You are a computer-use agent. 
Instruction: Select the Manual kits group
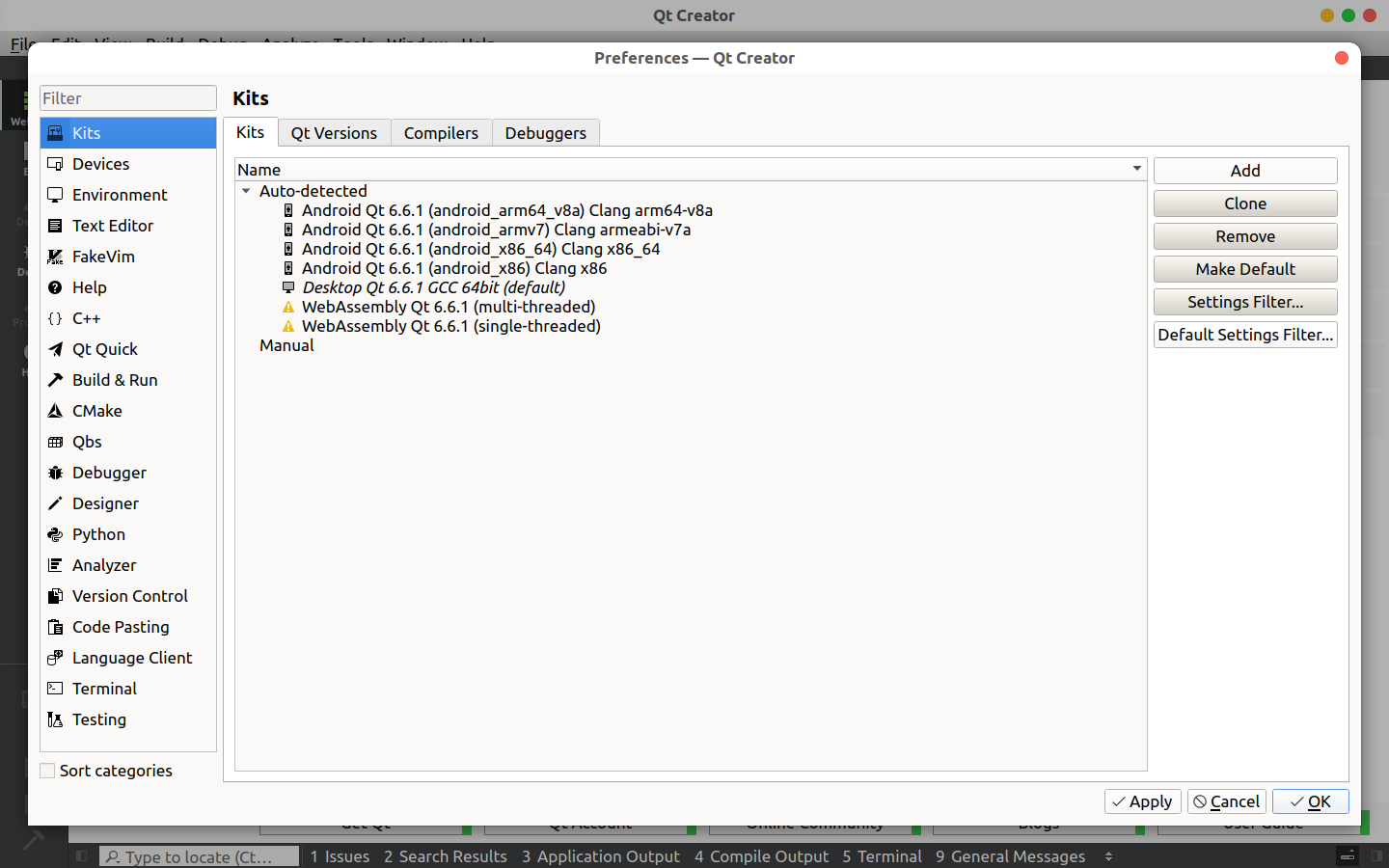pos(286,345)
